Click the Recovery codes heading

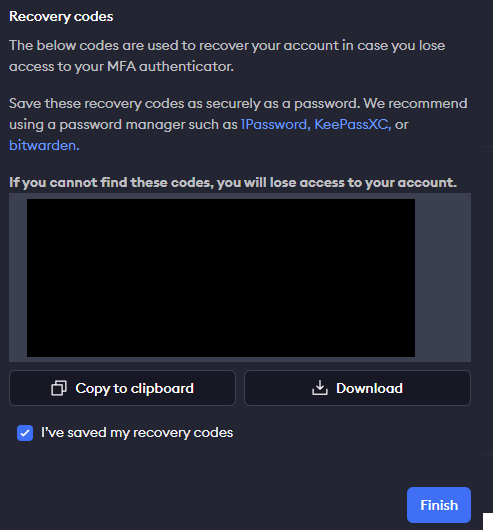(61, 16)
